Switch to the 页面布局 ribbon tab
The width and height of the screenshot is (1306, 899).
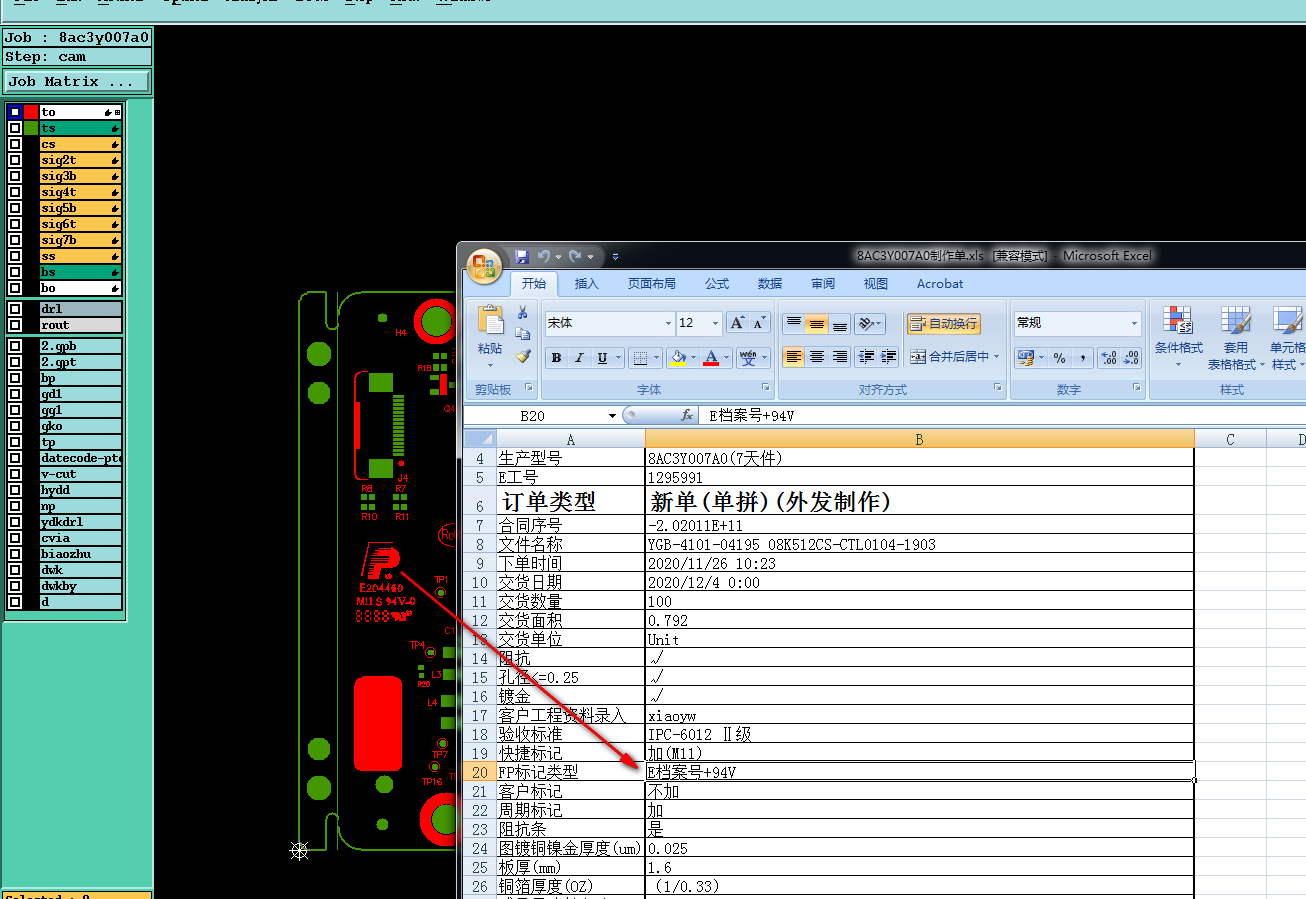click(652, 284)
